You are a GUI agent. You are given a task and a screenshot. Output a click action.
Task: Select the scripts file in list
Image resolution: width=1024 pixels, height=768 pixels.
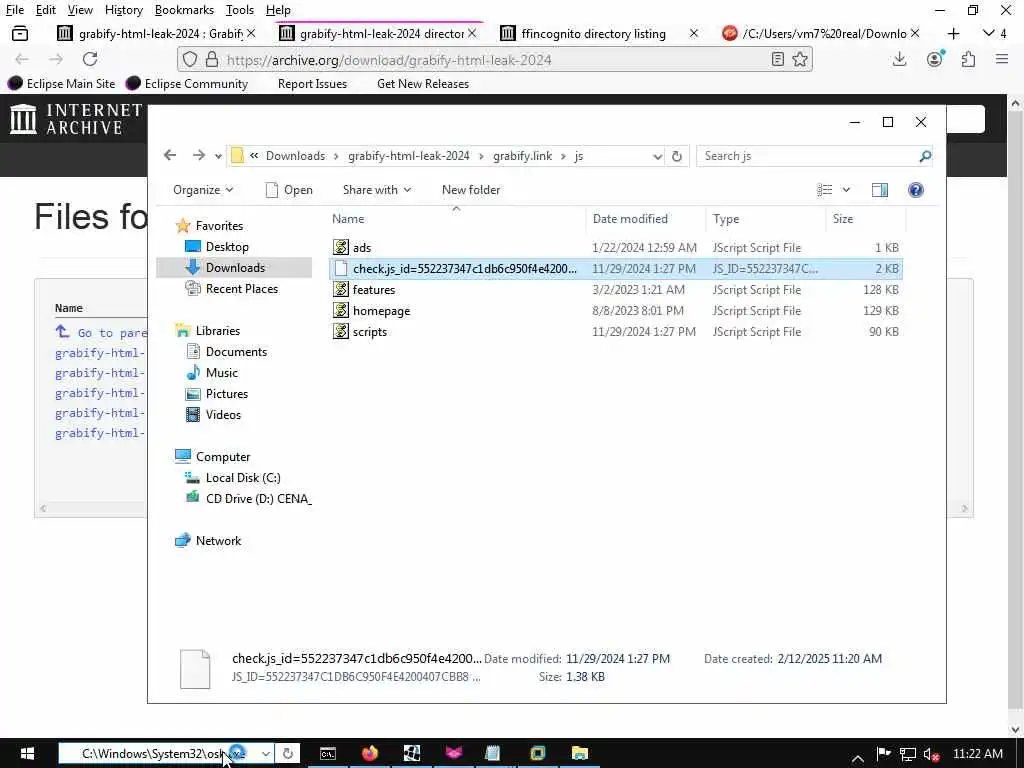click(615, 332)
